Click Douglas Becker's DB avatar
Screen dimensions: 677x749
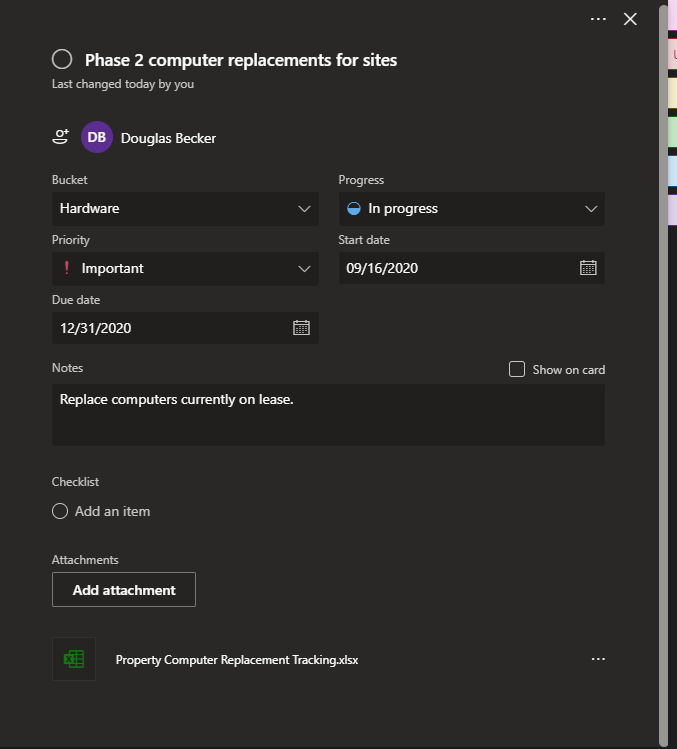pos(97,138)
